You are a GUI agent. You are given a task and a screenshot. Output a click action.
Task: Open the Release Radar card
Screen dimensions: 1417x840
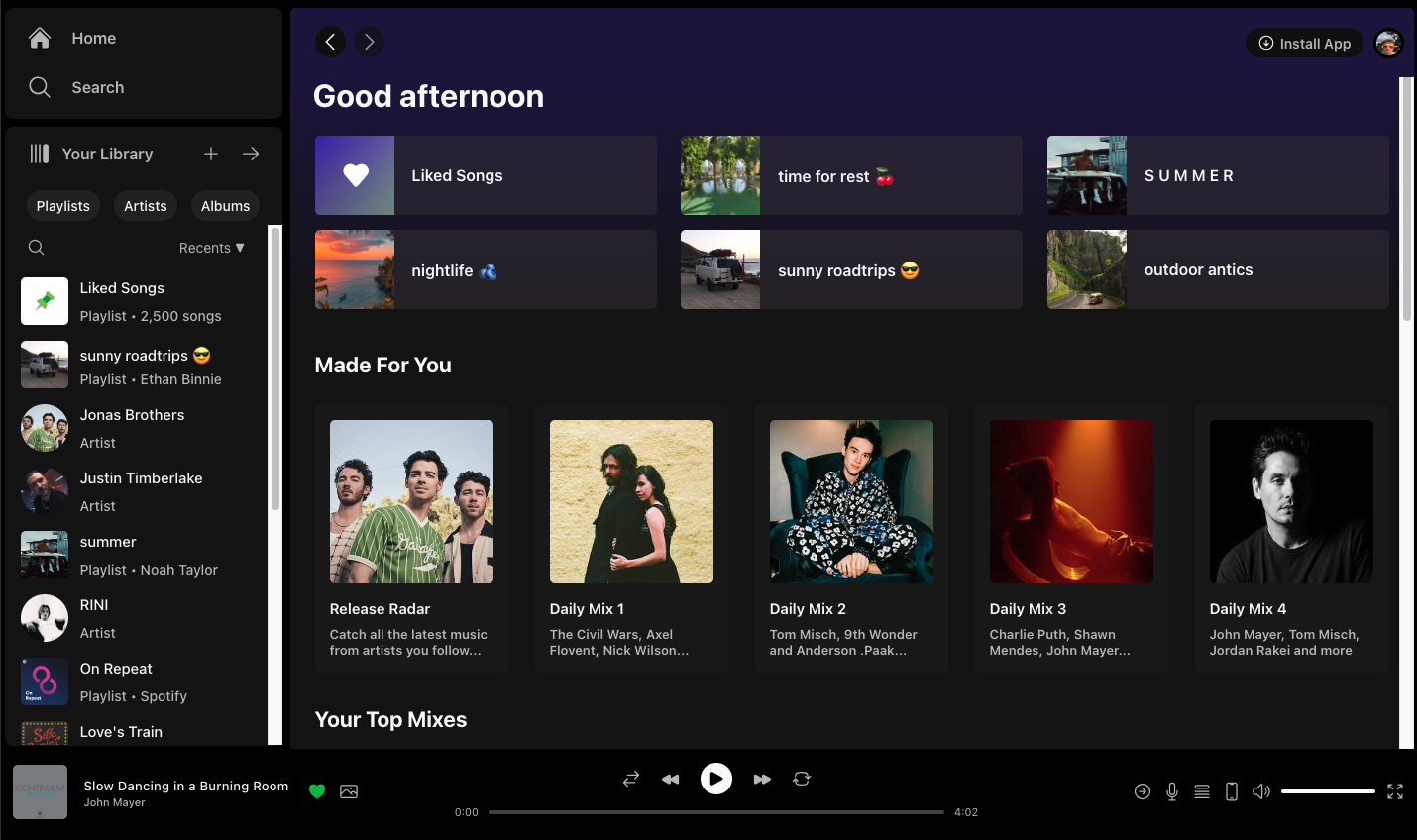(x=411, y=539)
